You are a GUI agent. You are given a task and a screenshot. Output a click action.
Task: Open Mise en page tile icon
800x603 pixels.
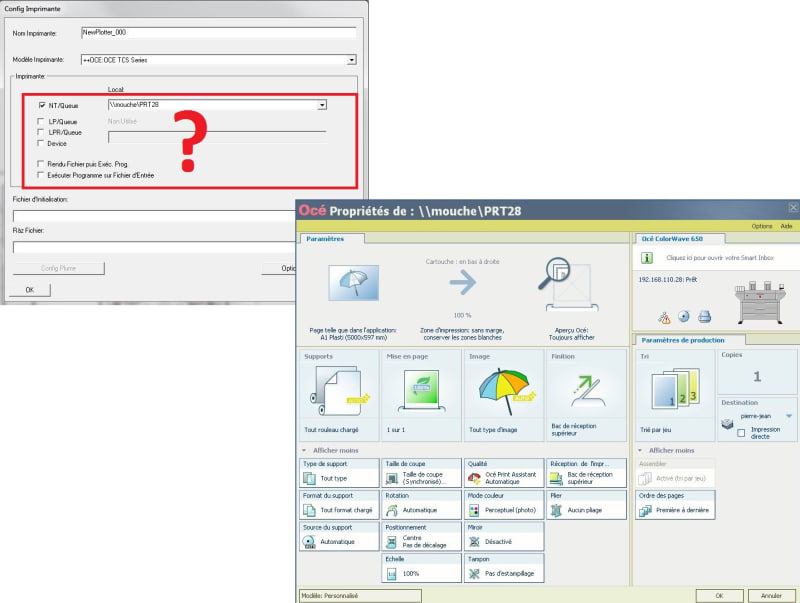421,394
